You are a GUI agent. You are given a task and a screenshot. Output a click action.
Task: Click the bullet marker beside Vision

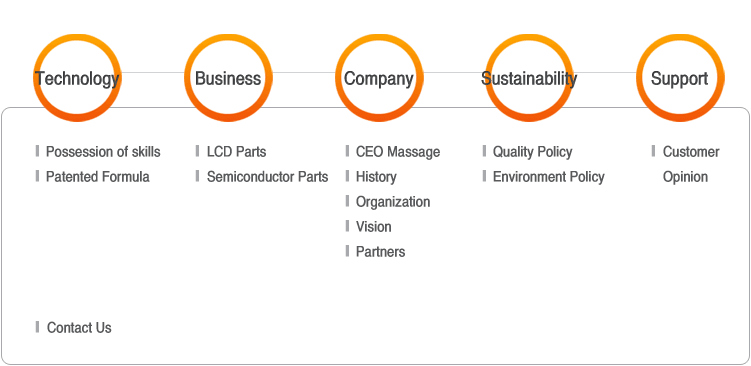(x=347, y=226)
